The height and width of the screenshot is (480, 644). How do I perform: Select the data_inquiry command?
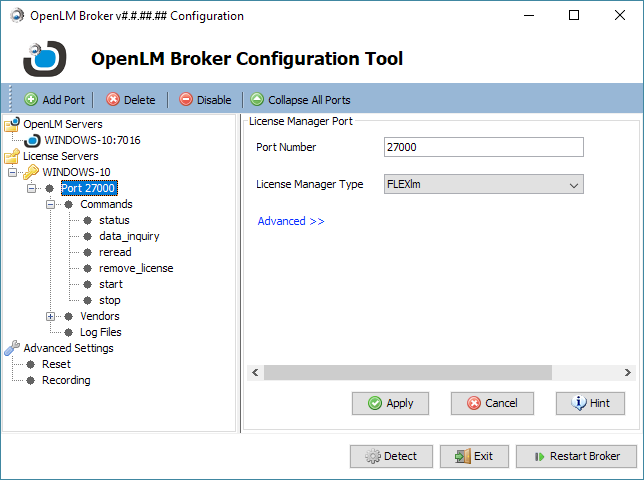pos(129,236)
